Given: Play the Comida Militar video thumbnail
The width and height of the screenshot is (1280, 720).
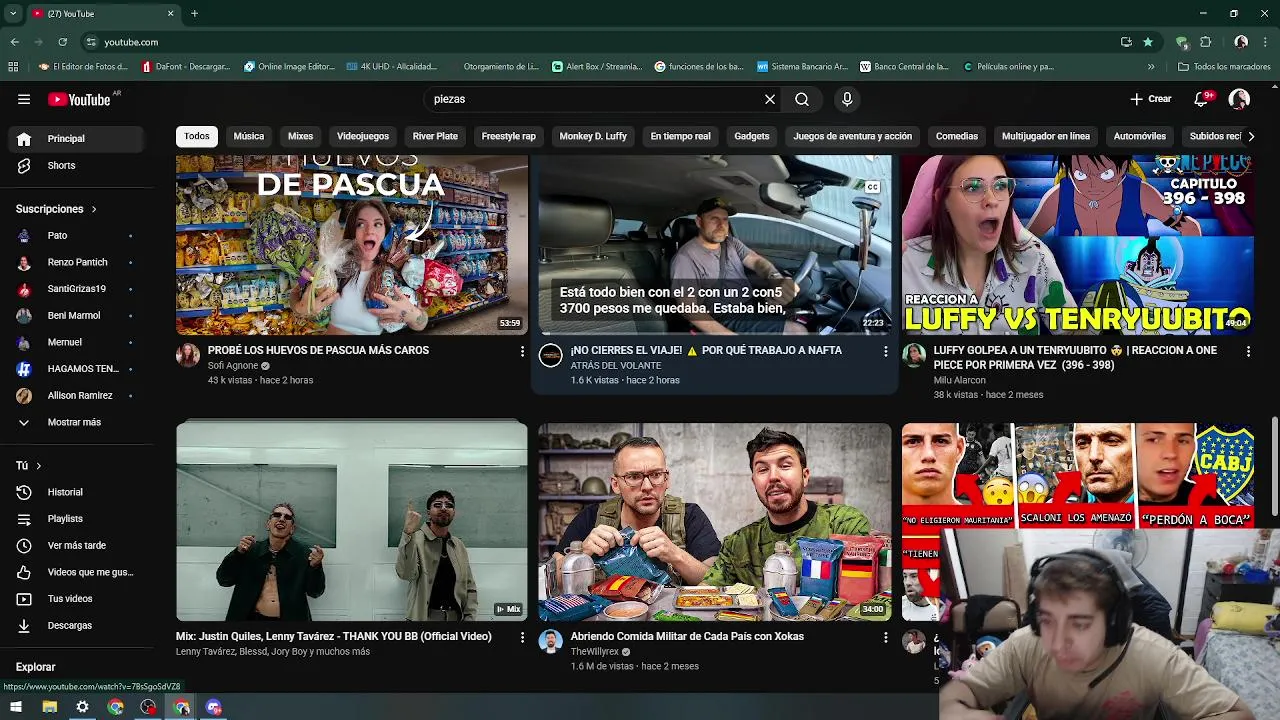Looking at the screenshot, I should coord(714,522).
